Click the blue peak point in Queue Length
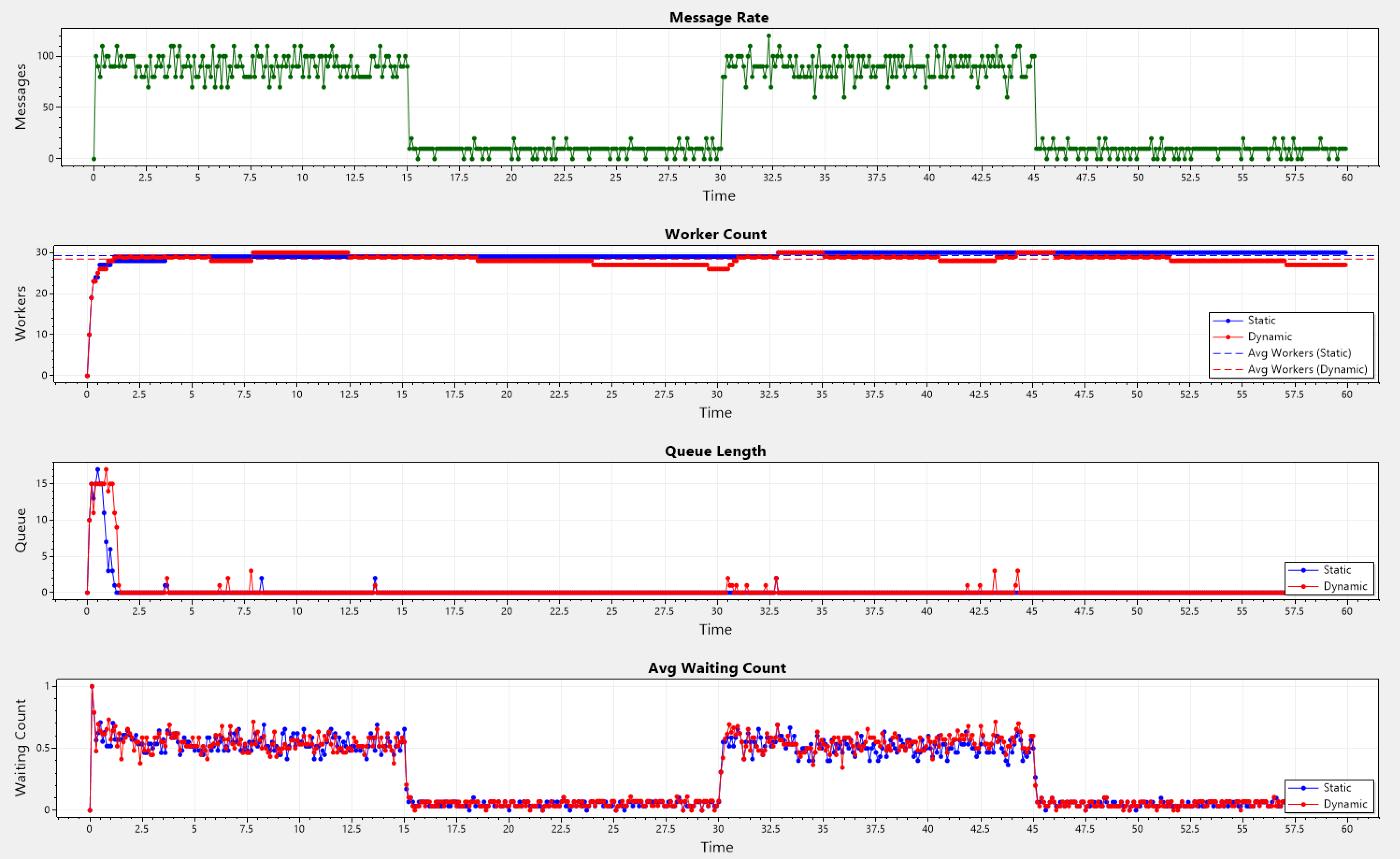The image size is (1400, 859). 98,470
